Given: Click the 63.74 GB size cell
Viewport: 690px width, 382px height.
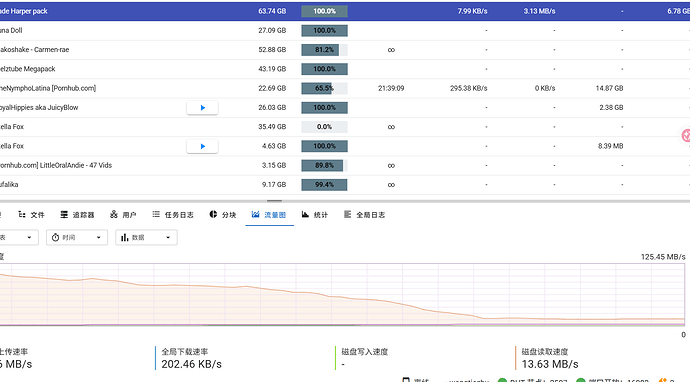Looking at the screenshot, I should coord(272,11).
